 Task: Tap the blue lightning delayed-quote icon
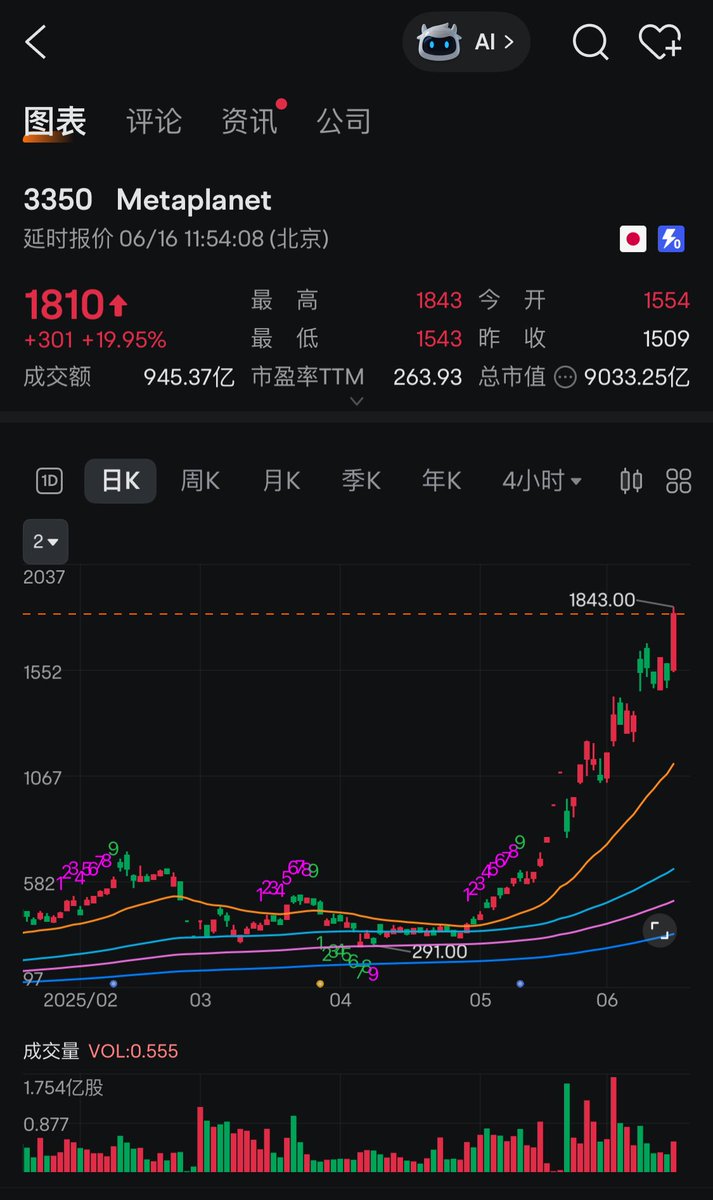(x=671, y=239)
